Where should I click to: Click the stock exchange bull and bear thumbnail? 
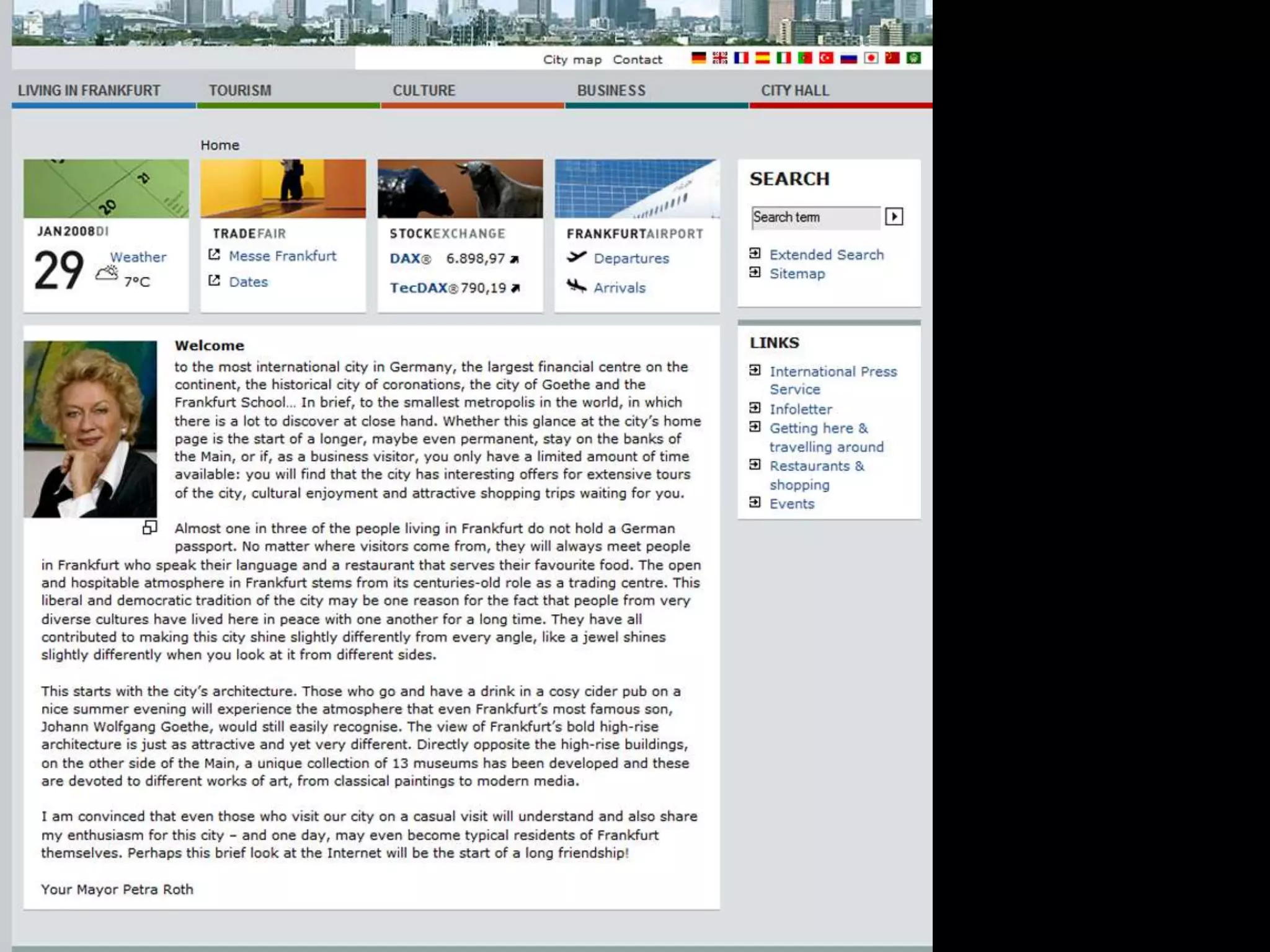tap(460, 188)
